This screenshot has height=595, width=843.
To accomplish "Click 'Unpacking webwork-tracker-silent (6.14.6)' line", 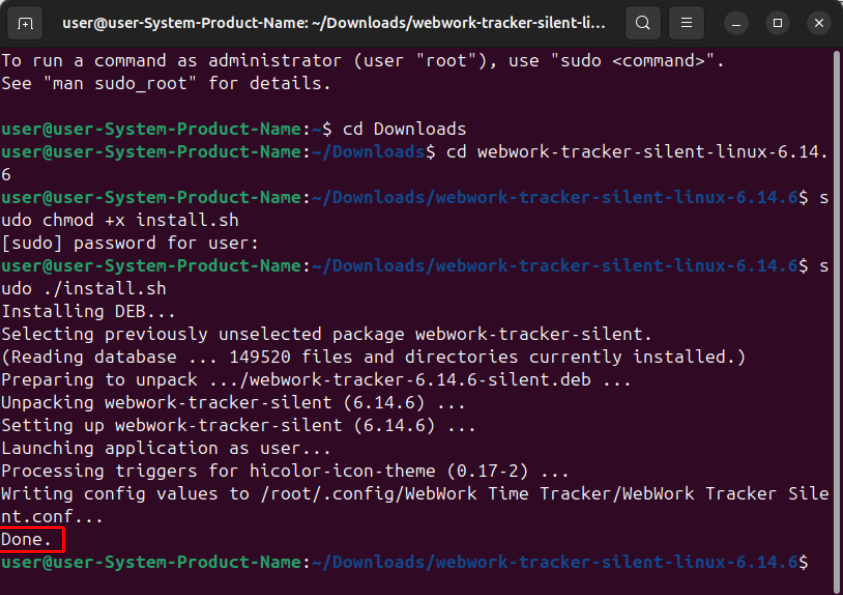I will 233,403.
